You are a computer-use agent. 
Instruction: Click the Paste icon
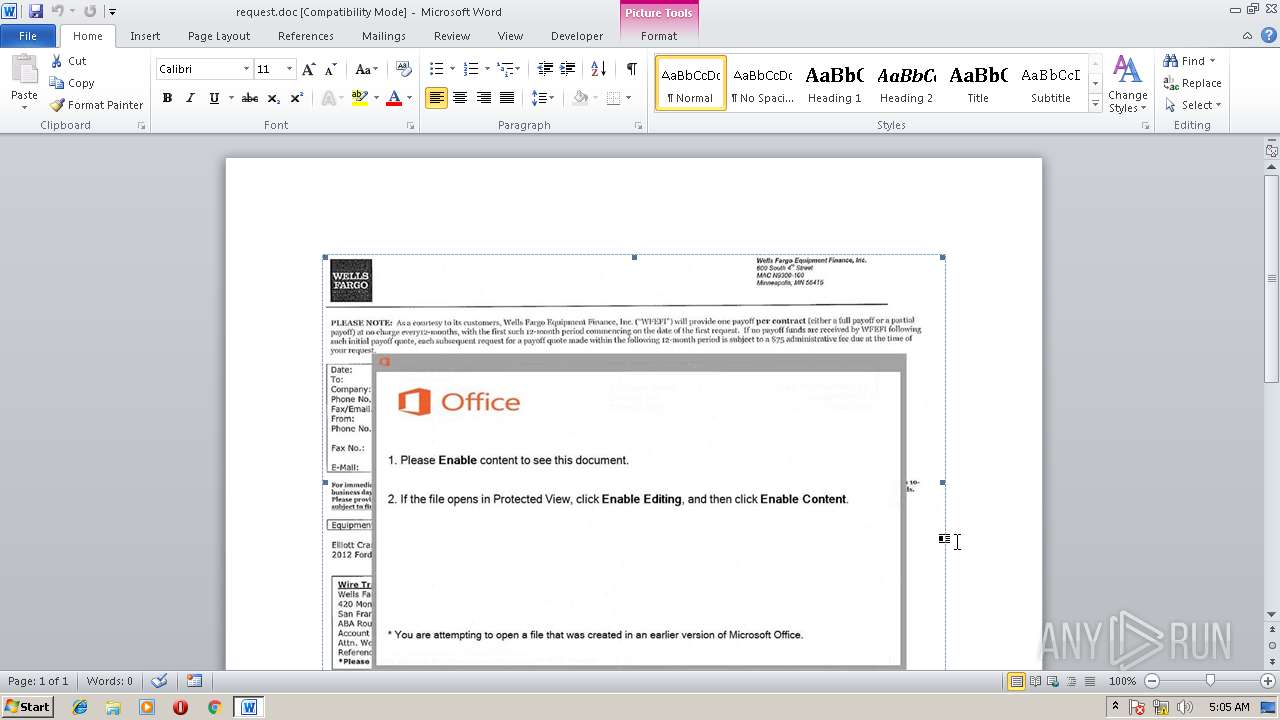(24, 70)
